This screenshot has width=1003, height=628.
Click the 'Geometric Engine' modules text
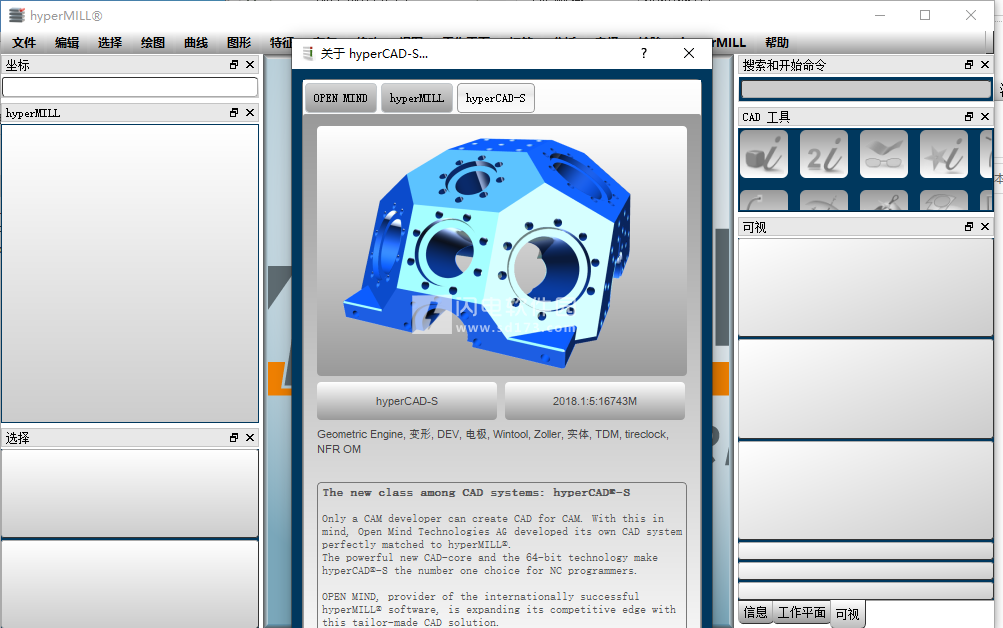[493, 441]
